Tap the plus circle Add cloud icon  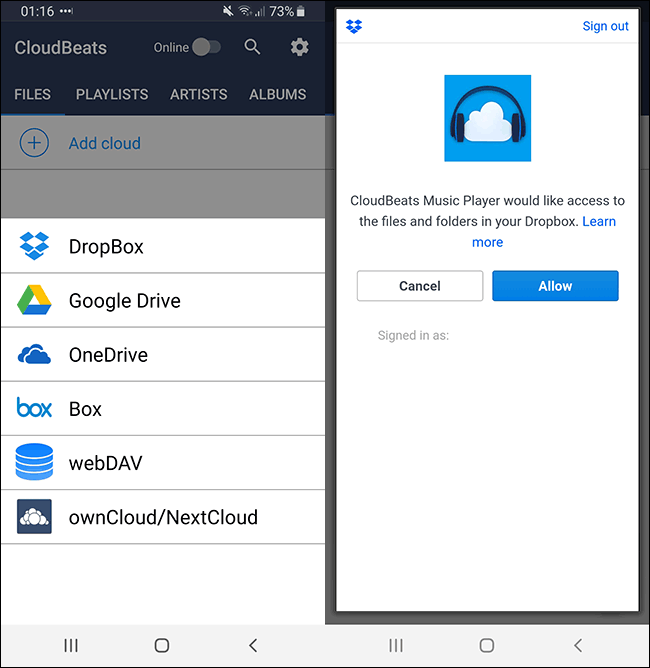coord(34,143)
